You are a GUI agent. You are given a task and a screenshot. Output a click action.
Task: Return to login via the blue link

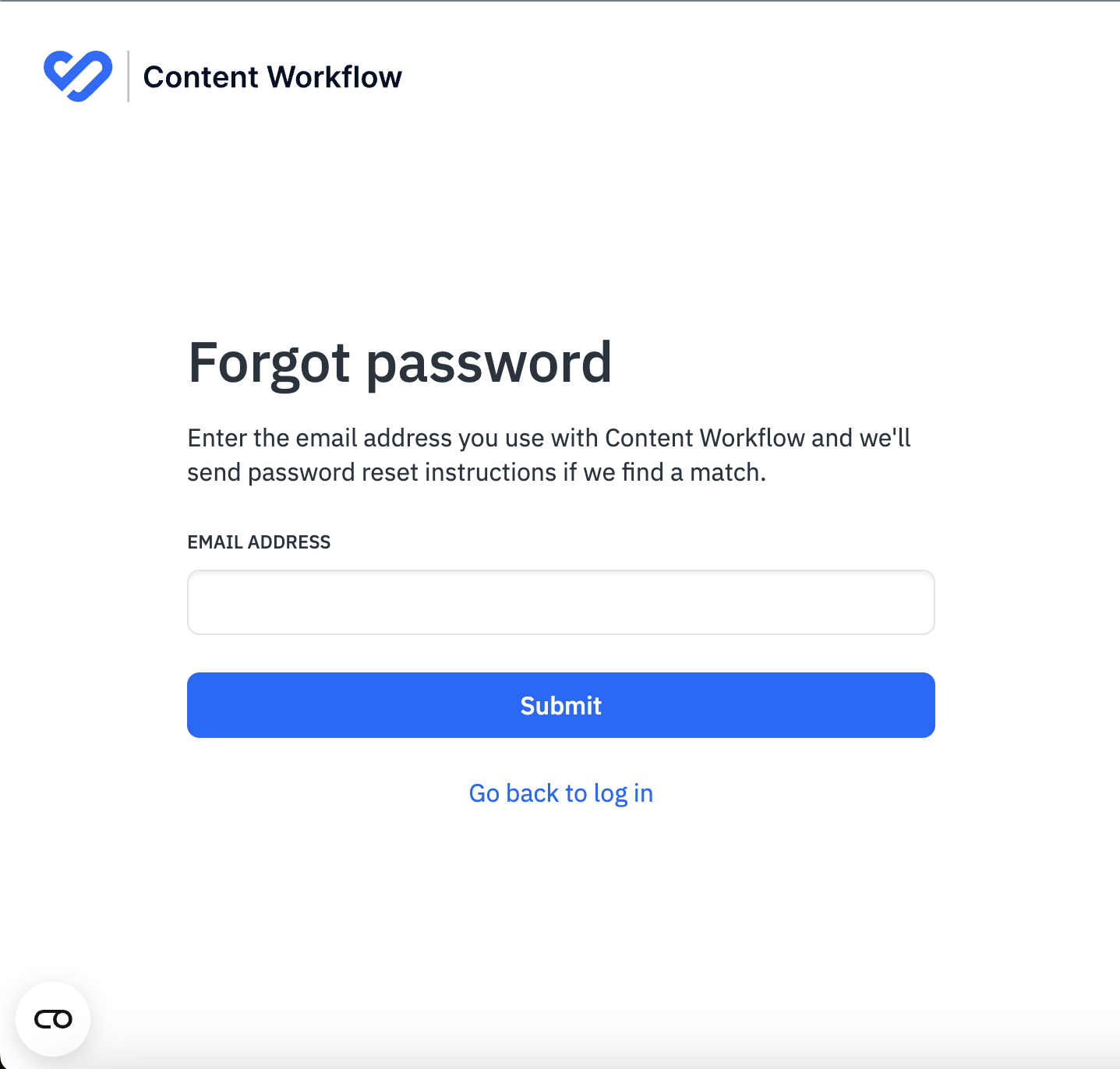tap(560, 792)
